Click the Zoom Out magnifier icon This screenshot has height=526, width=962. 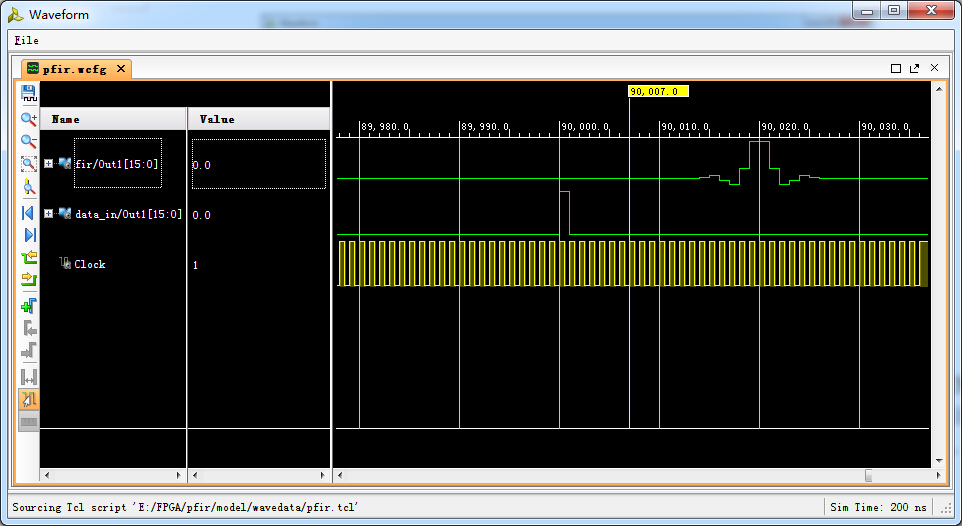click(x=29, y=141)
